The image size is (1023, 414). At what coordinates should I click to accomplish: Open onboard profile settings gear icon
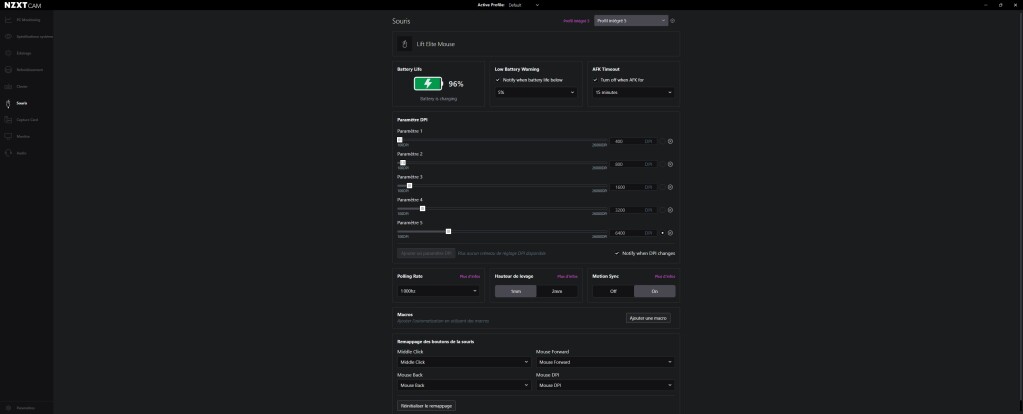[x=673, y=21]
